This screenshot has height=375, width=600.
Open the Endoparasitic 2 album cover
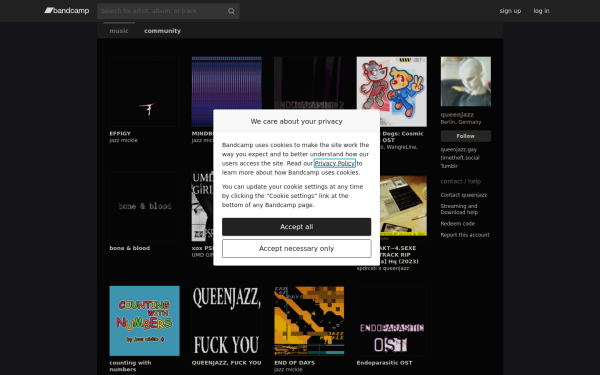click(309, 83)
